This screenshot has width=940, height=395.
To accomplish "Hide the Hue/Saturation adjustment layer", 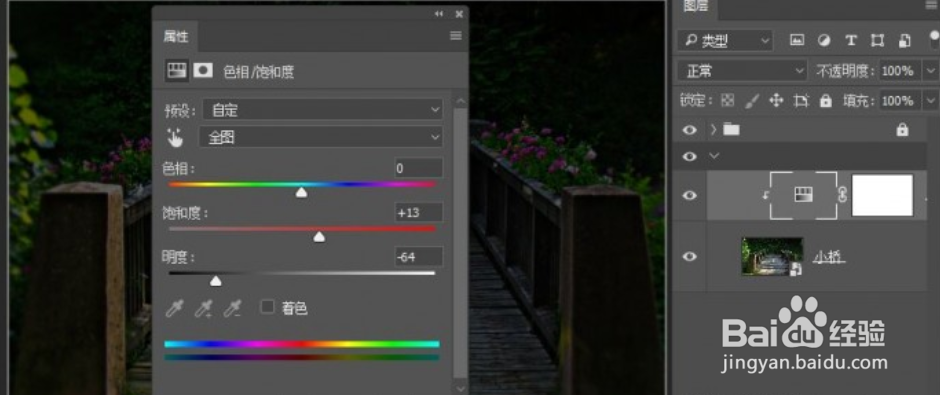I will pos(690,195).
